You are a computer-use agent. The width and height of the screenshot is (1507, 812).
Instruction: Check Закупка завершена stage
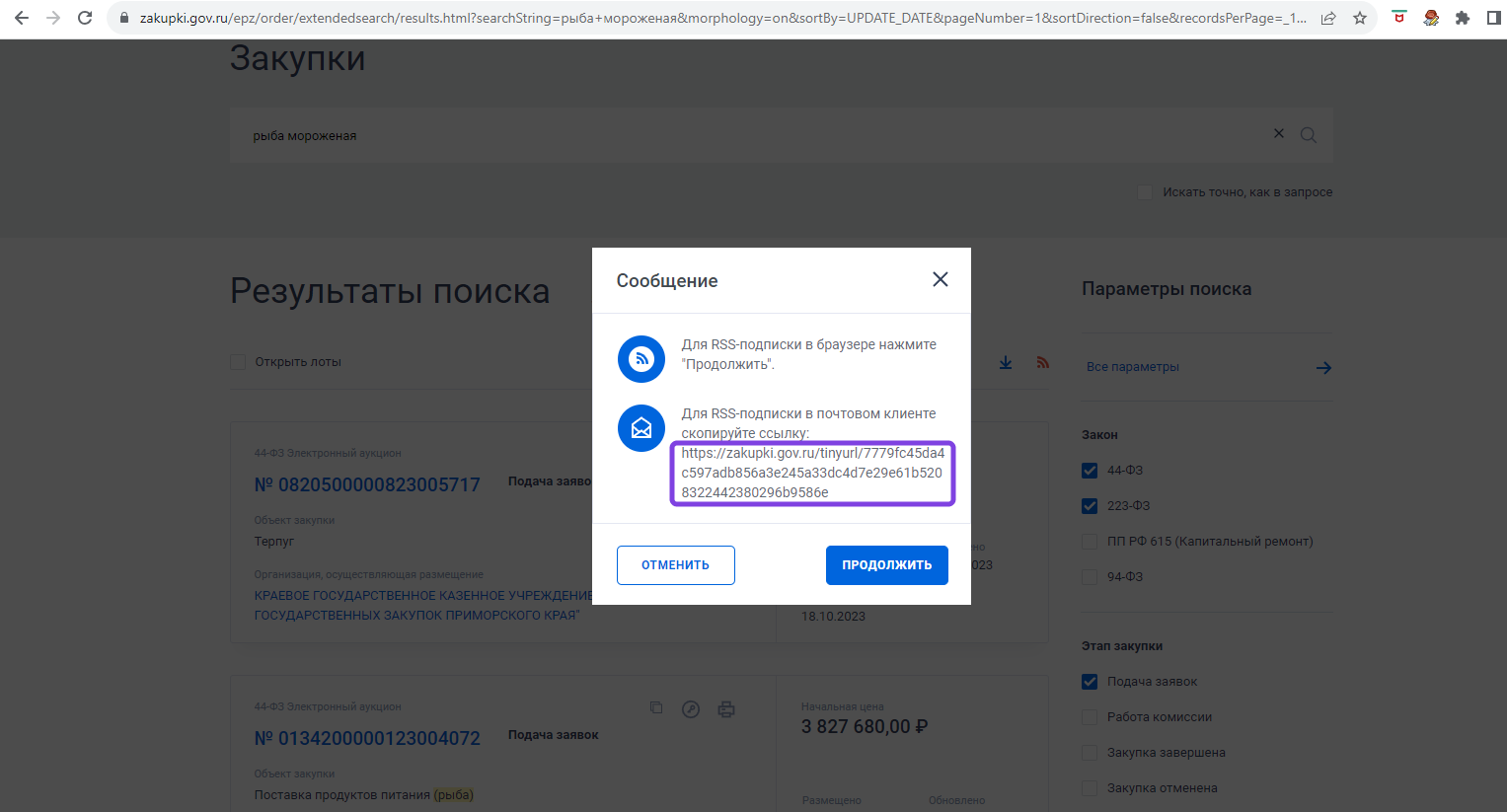pos(1090,753)
